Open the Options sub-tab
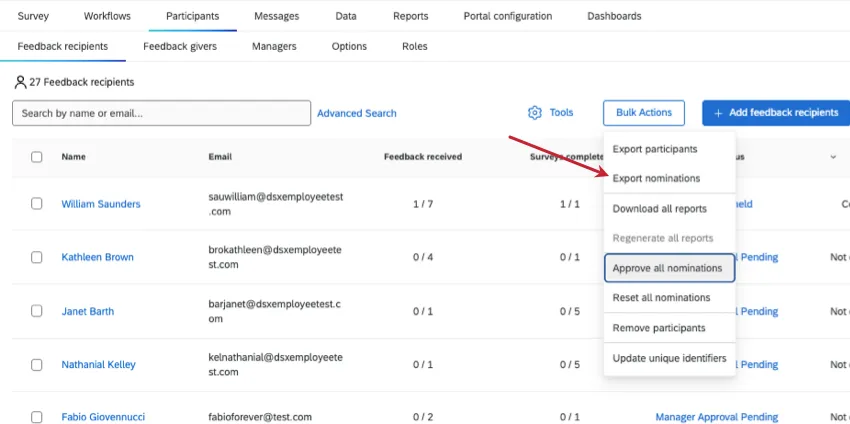 pos(349,46)
